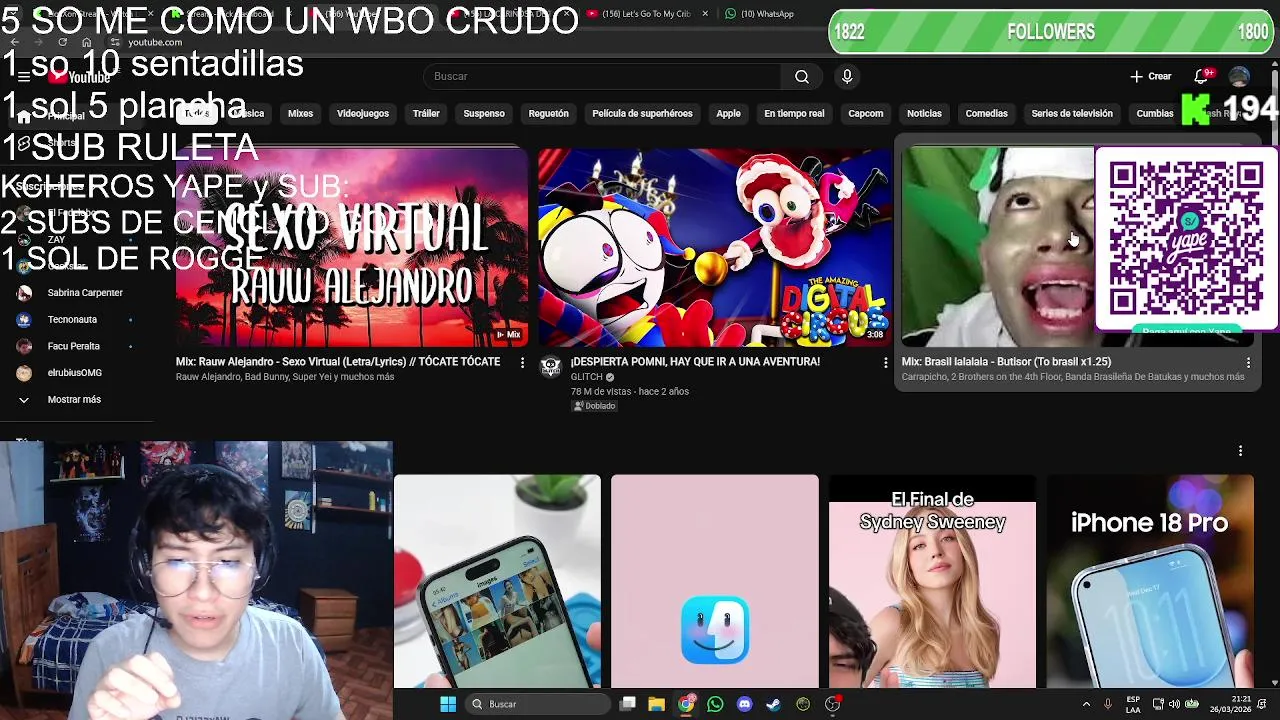Image resolution: width=1280 pixels, height=720 pixels.
Task: Select the Capcom filter chip
Action: pos(866,114)
